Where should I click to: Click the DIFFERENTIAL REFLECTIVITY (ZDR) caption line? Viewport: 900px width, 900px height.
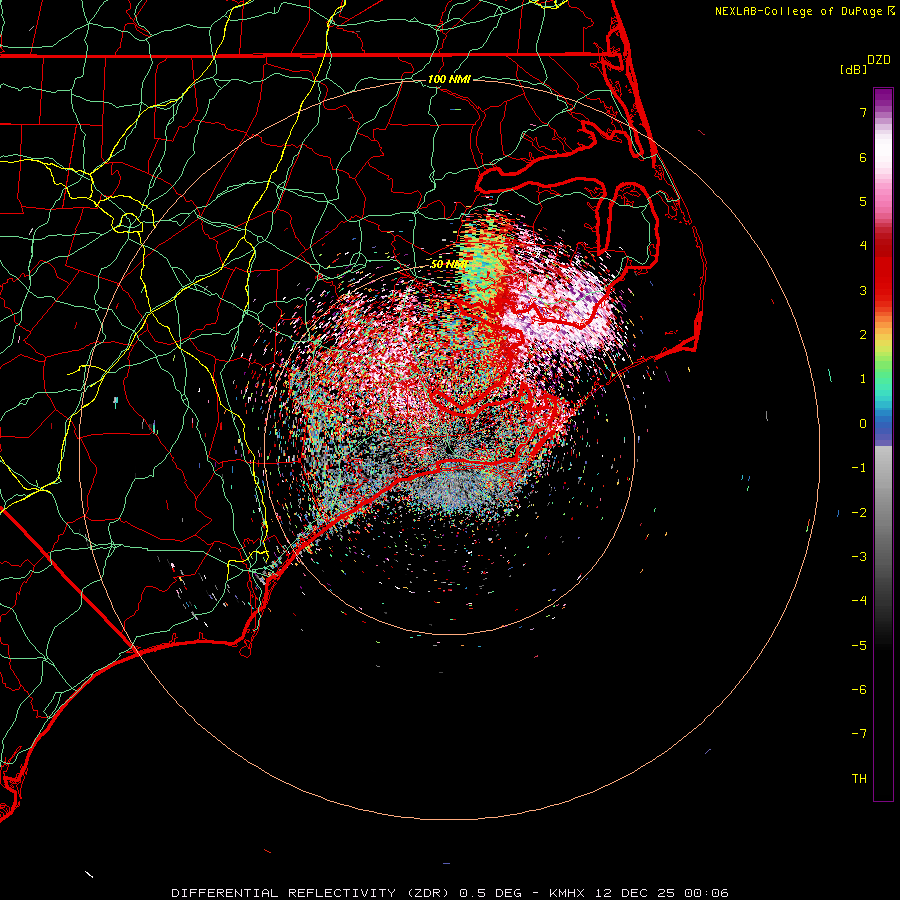(x=450, y=893)
